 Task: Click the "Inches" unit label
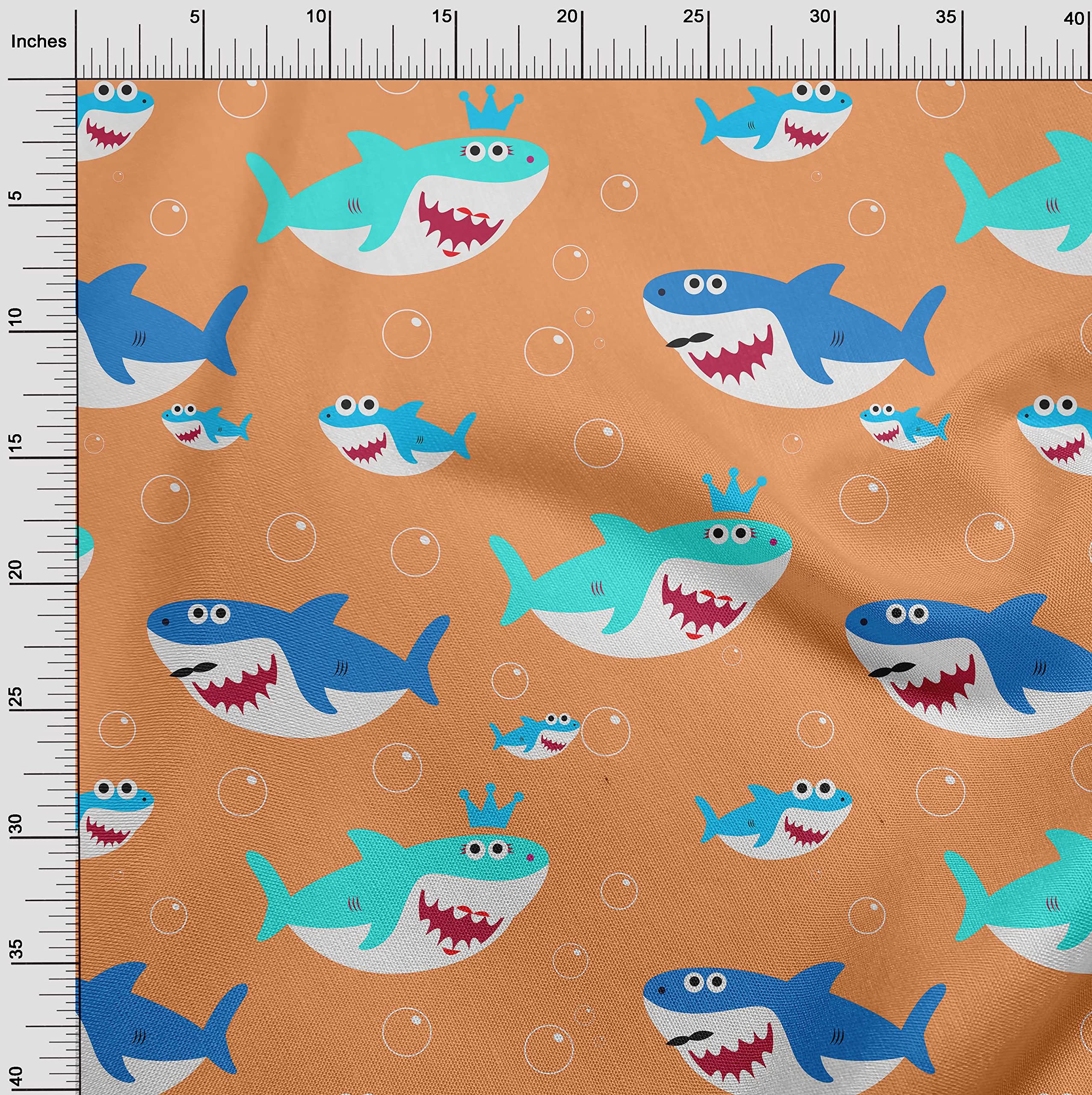(38, 41)
